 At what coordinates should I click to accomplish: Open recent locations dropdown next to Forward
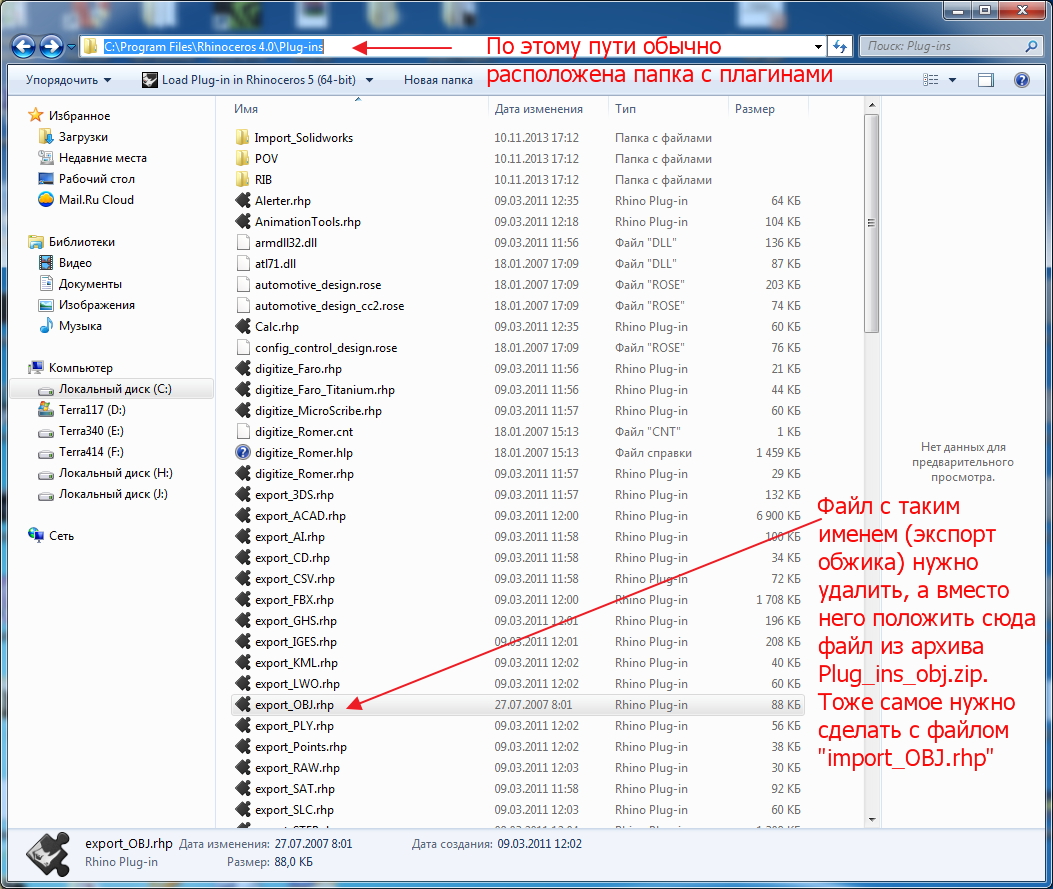click(x=71, y=47)
